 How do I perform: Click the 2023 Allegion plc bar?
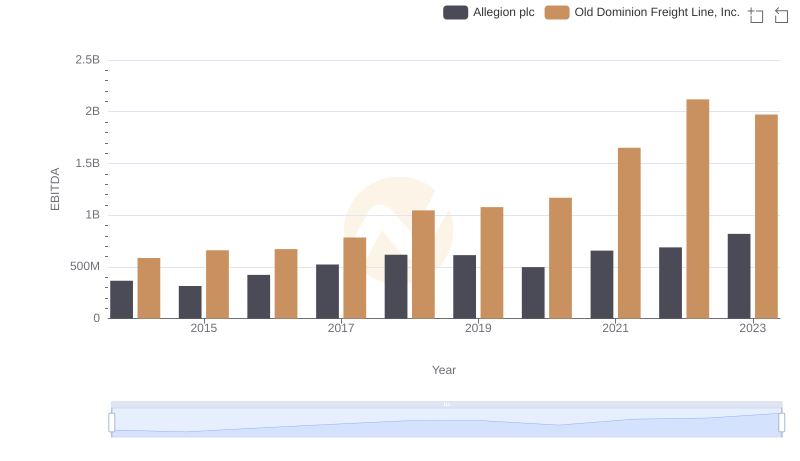(x=739, y=276)
